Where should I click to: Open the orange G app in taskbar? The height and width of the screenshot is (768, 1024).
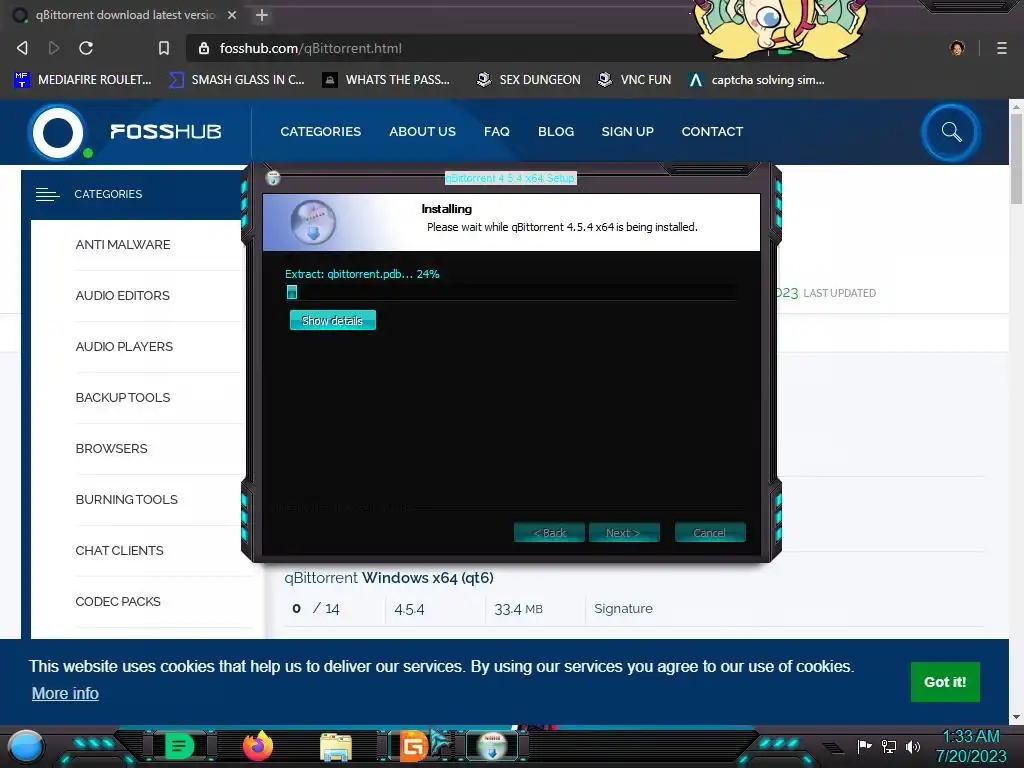click(x=413, y=746)
